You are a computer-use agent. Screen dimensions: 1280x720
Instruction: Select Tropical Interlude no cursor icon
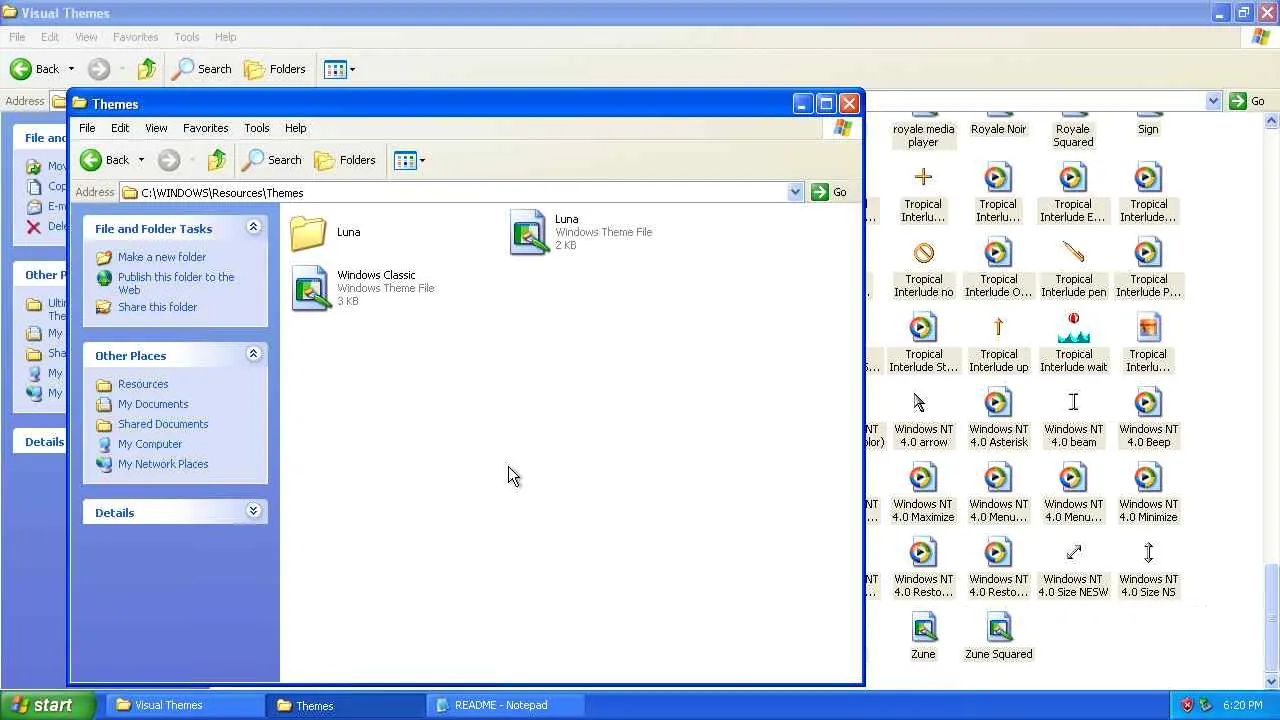pos(923,253)
